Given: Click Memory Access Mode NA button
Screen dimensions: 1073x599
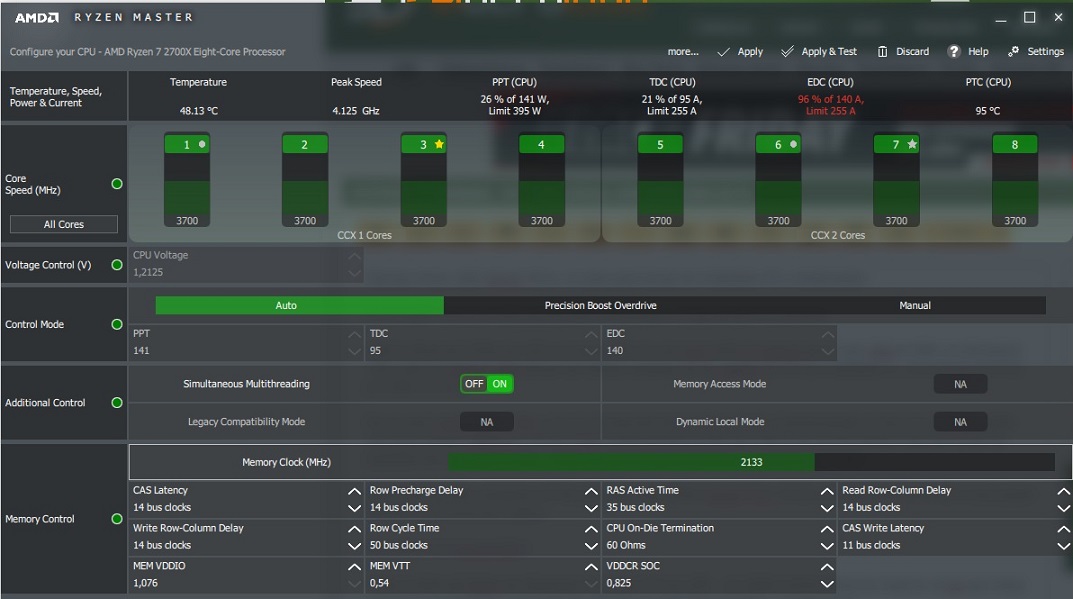Looking at the screenshot, I should [x=960, y=384].
